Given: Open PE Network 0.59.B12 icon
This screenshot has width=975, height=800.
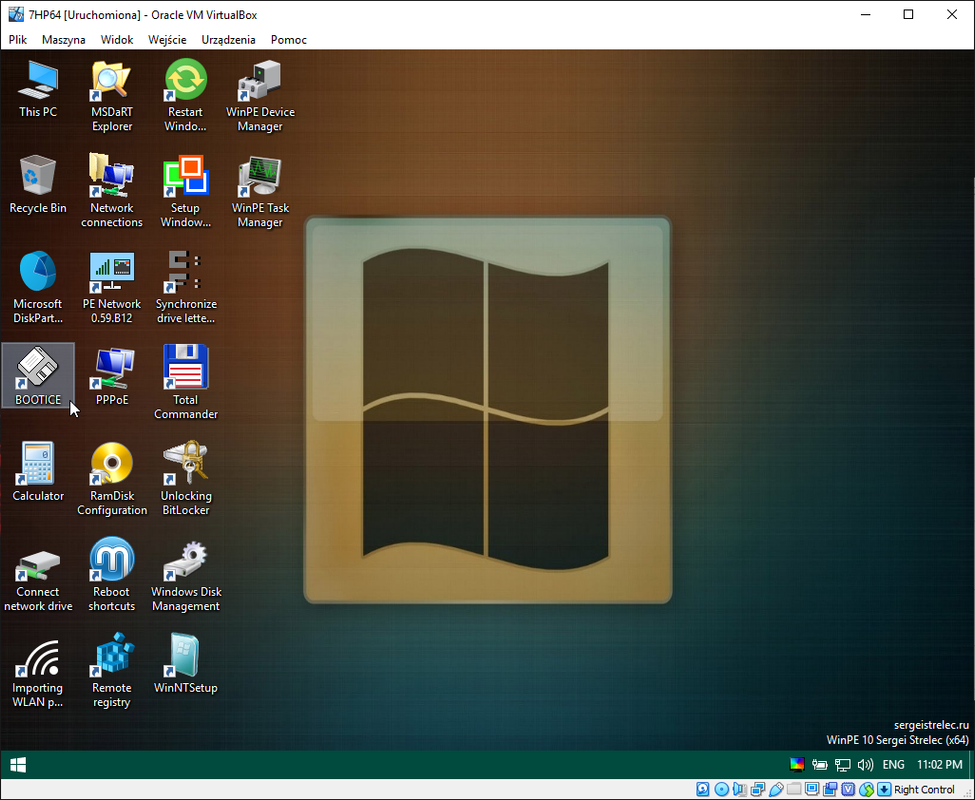Looking at the screenshot, I should point(112,287).
